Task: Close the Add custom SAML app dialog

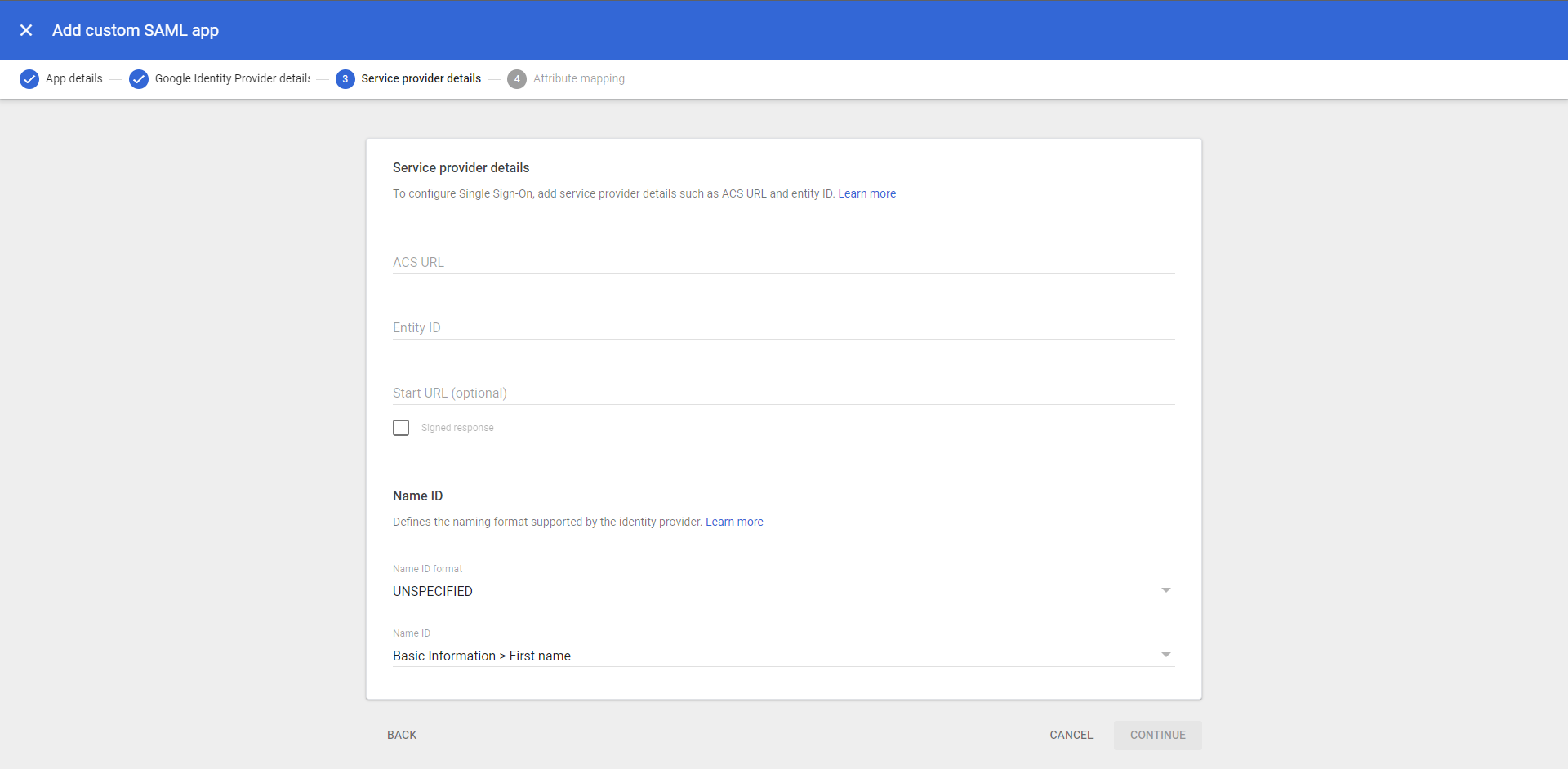Action: click(x=26, y=30)
